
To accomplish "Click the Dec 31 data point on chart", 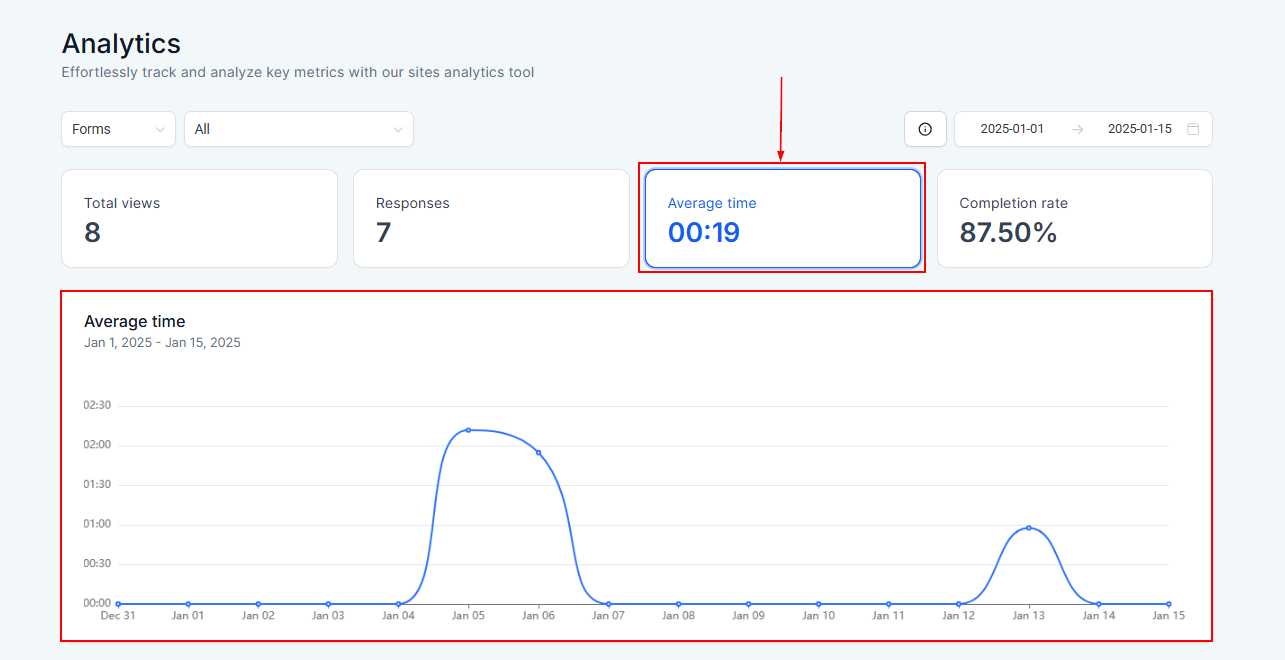I will tap(118, 604).
